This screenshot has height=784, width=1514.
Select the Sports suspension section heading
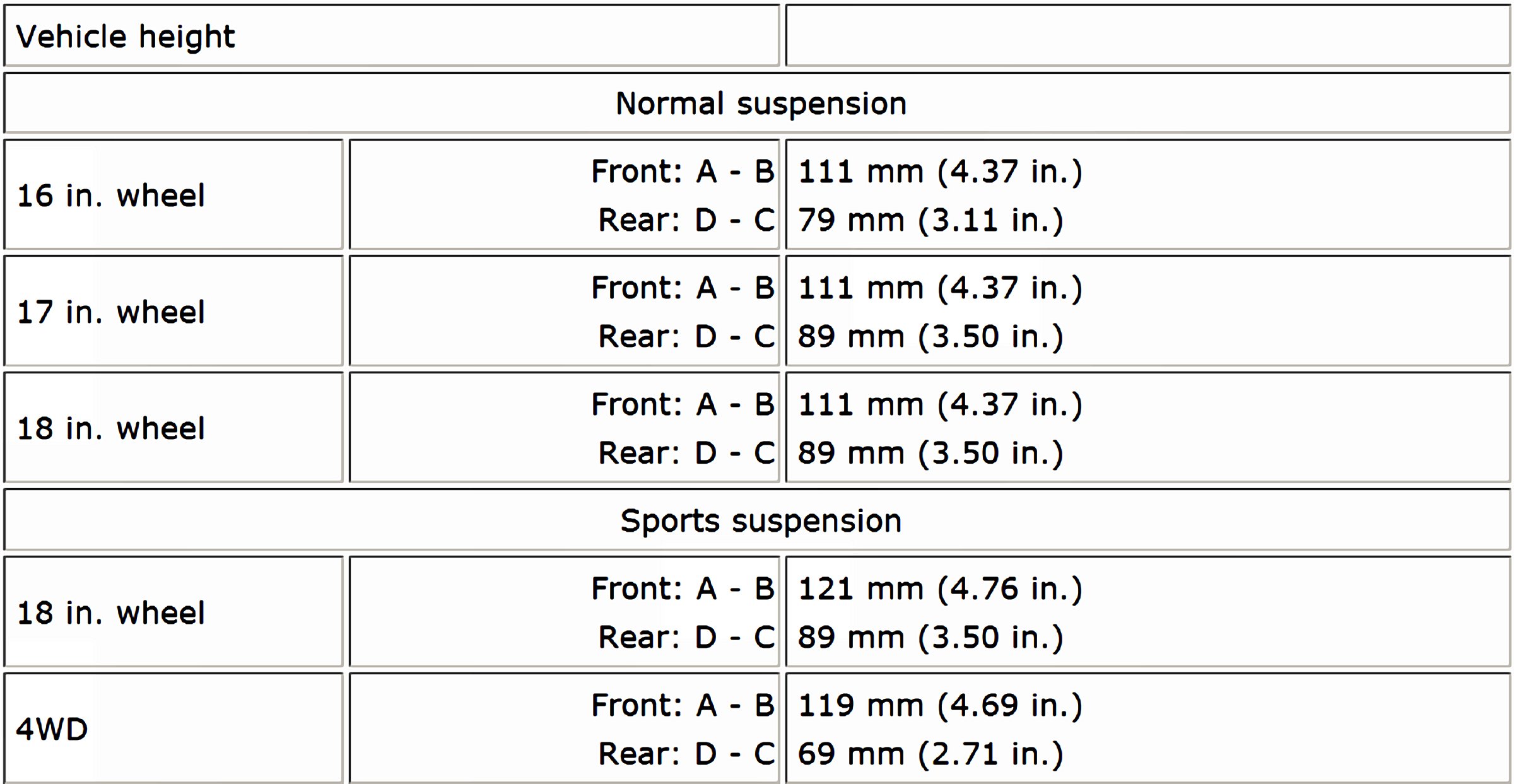tap(760, 521)
